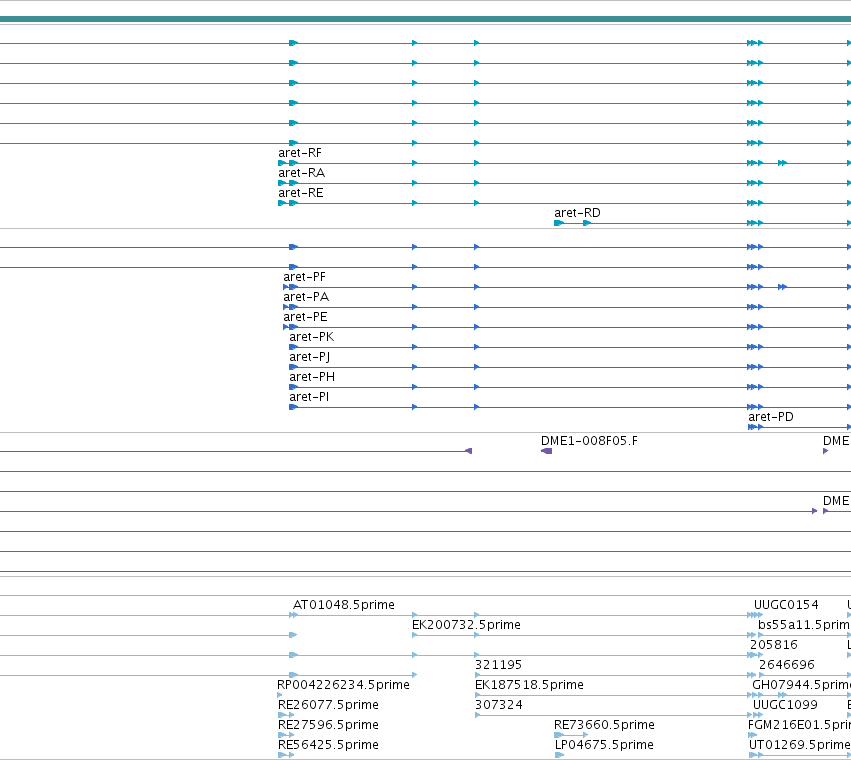
Task: Pick the aret-RE transcript label
Action: tap(301, 193)
